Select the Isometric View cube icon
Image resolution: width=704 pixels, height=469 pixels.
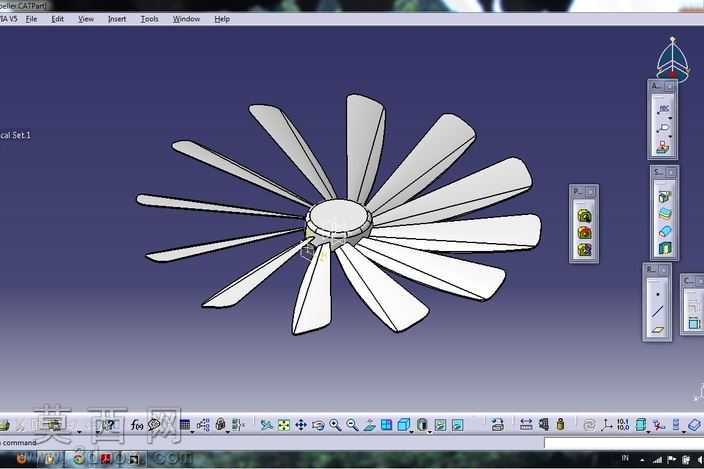point(404,425)
